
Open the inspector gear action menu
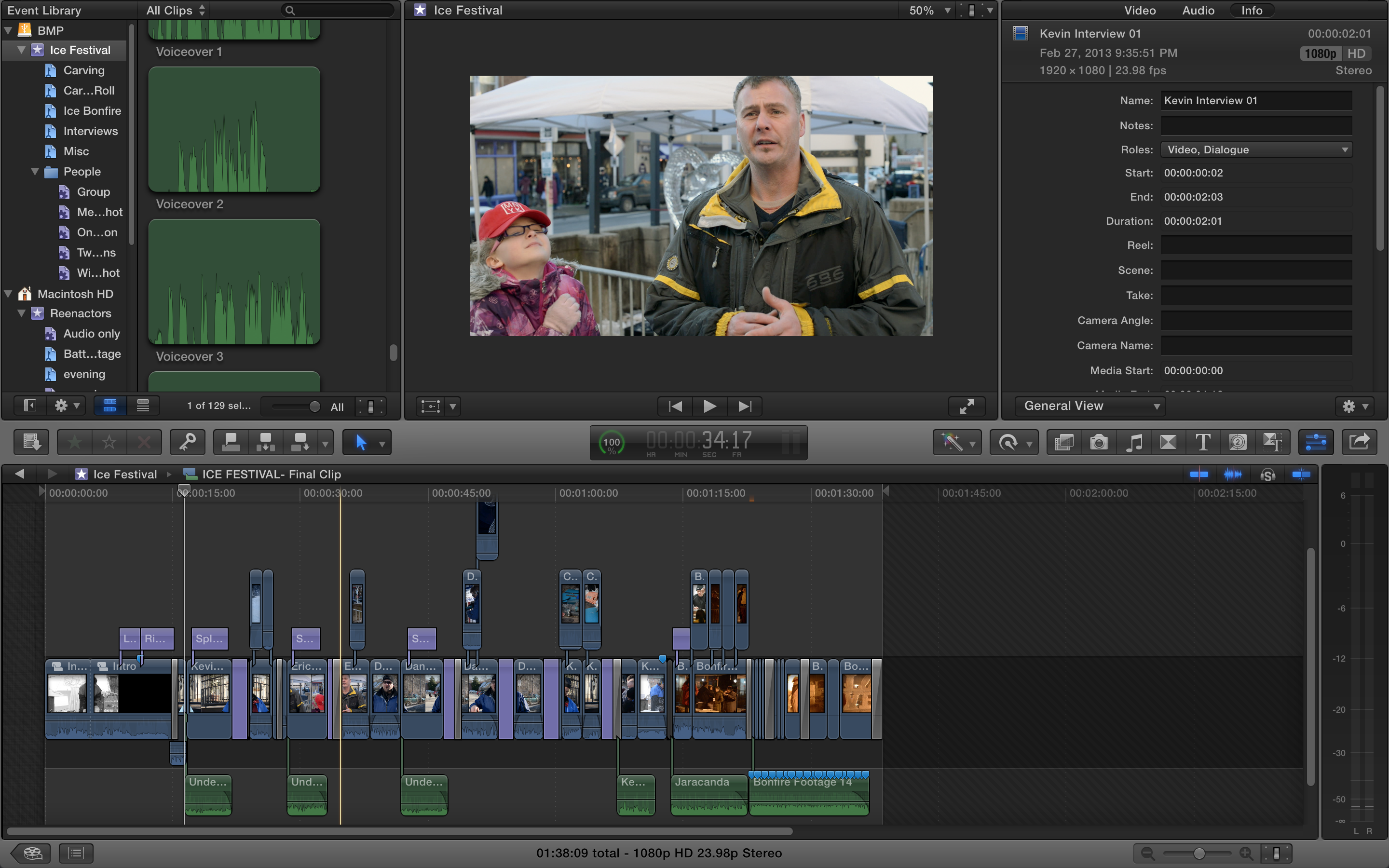coord(1354,407)
